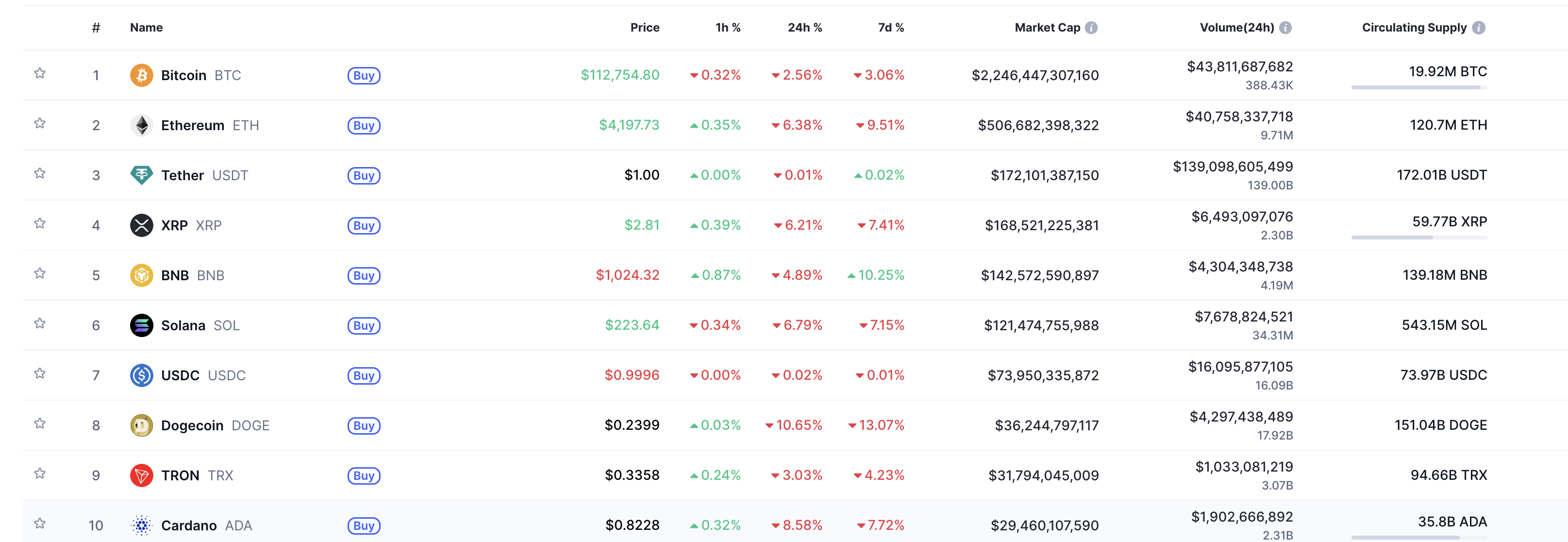This screenshot has width=1568, height=542.
Task: Click Bitcoin price $112,754.80
Action: click(619, 75)
